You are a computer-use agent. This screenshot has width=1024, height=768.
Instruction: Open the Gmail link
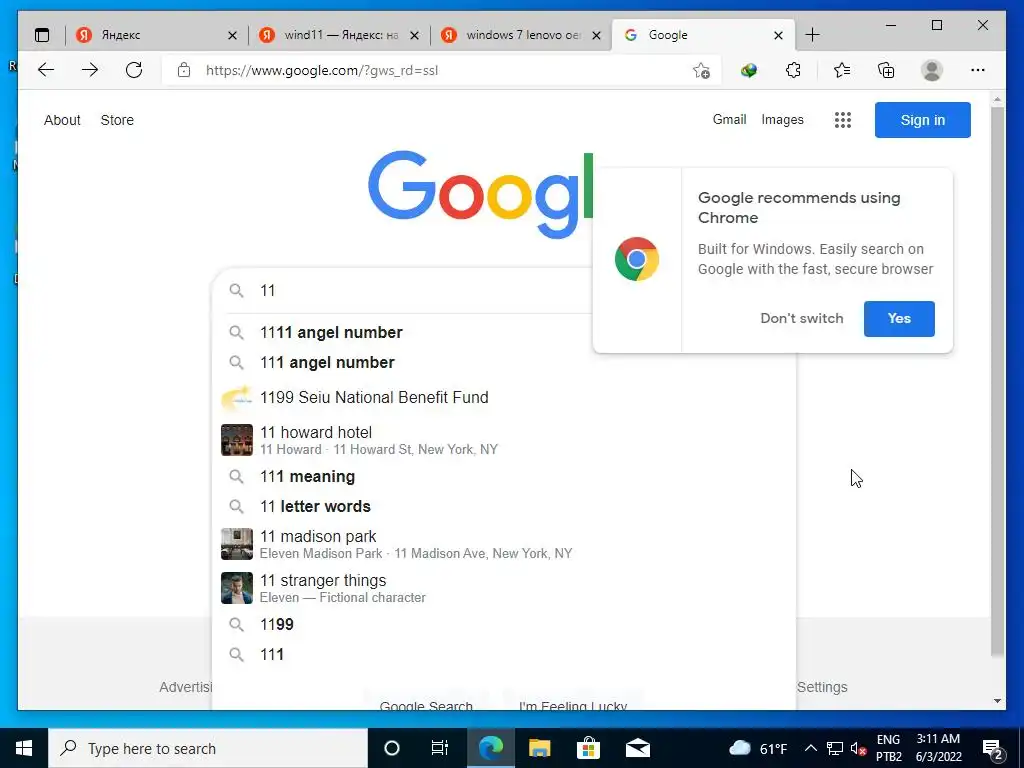click(x=729, y=120)
